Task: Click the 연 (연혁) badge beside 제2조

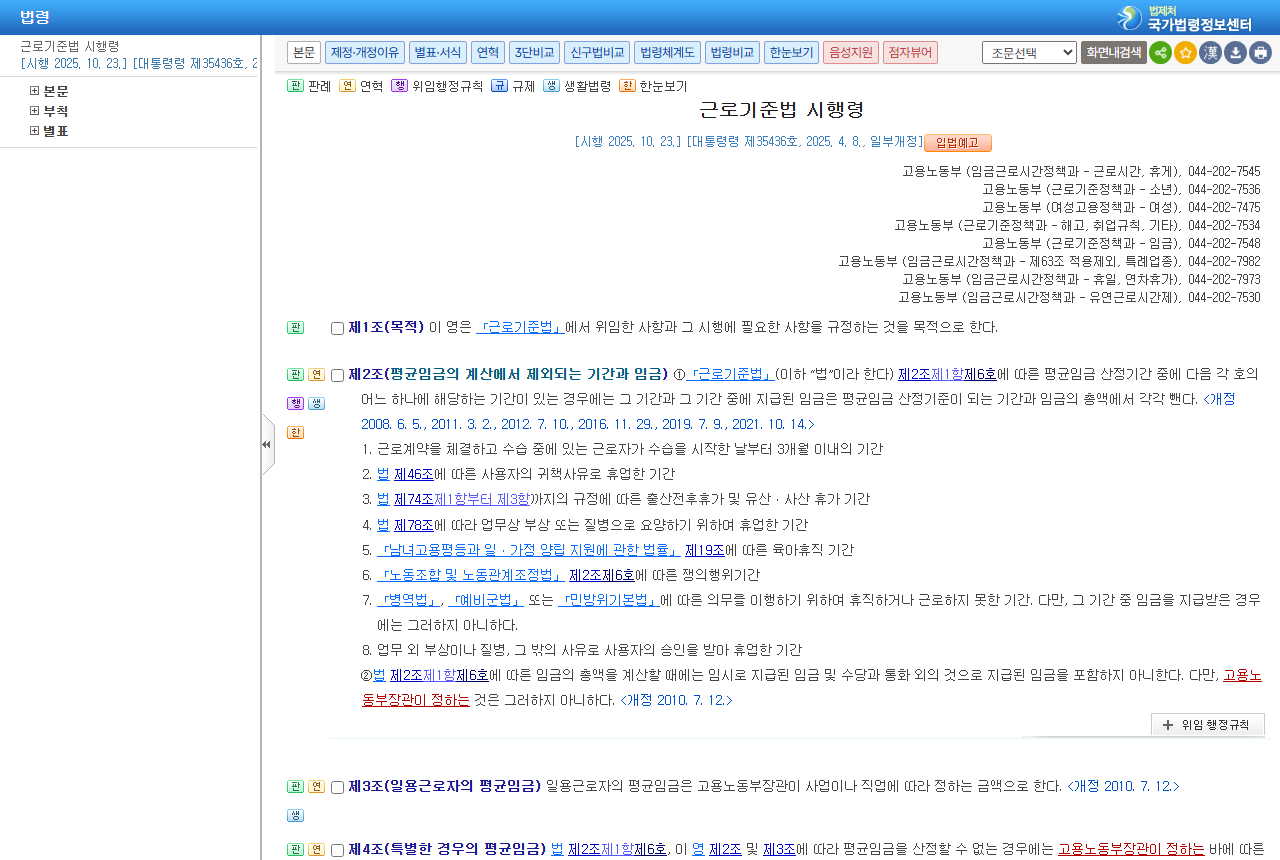Action: click(x=316, y=374)
